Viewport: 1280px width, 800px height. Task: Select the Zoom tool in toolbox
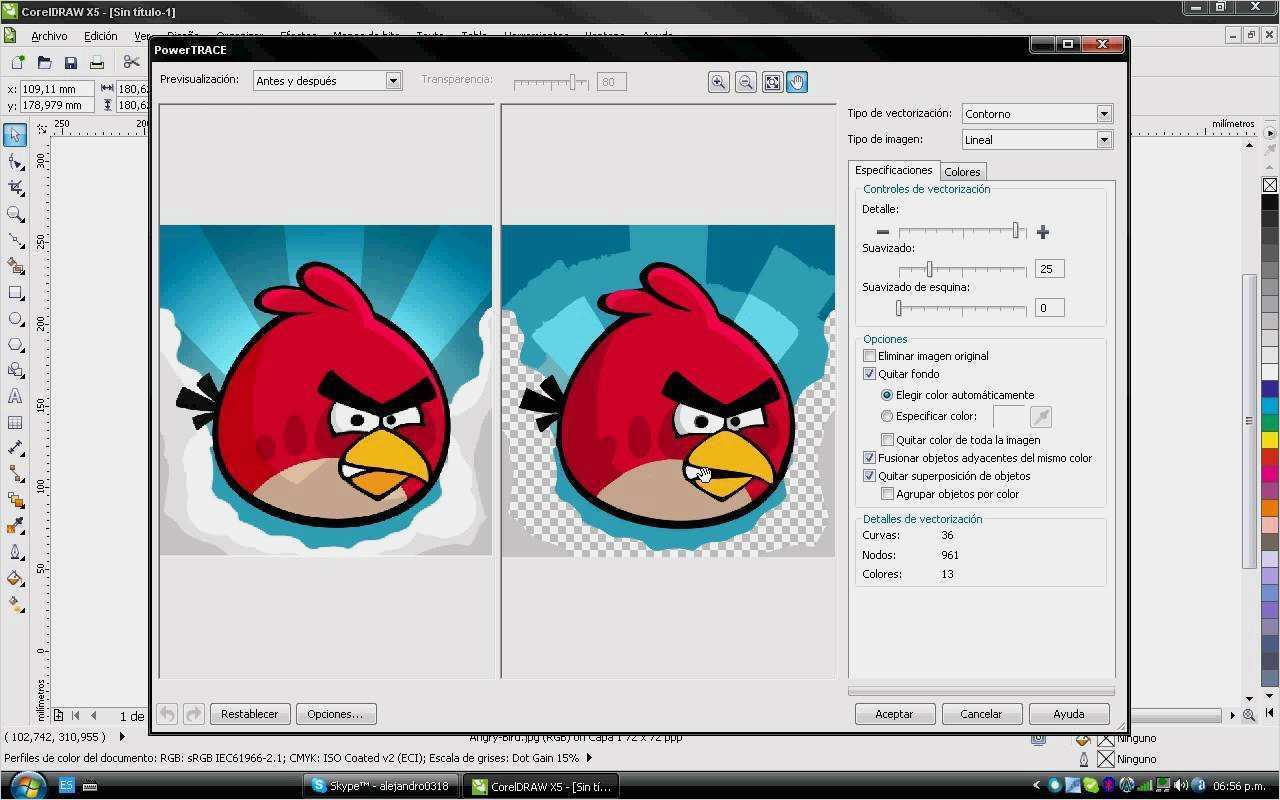[15, 214]
